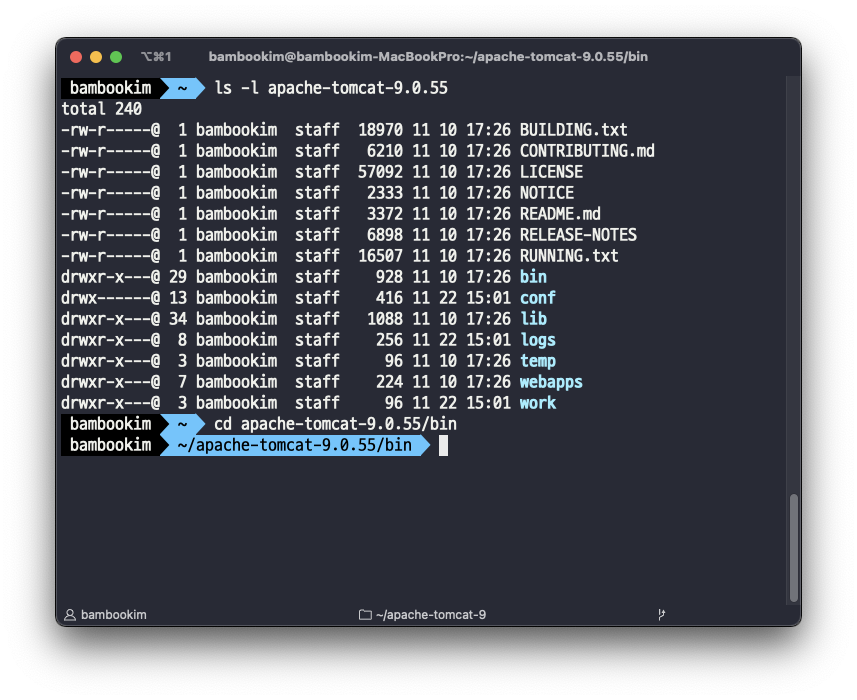This screenshot has height=700, width=857.
Task: Click the work directory name
Action: [x=538, y=403]
